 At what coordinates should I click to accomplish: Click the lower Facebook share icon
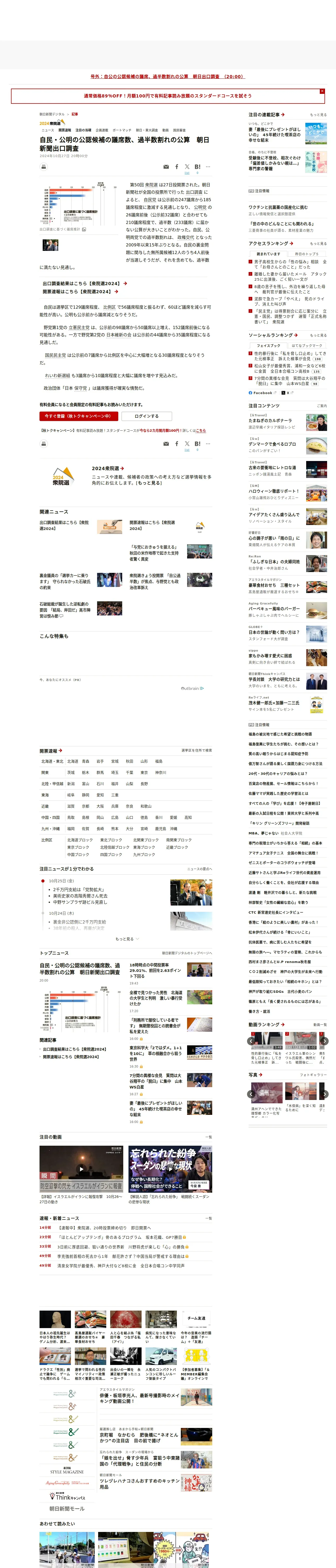coord(177,444)
